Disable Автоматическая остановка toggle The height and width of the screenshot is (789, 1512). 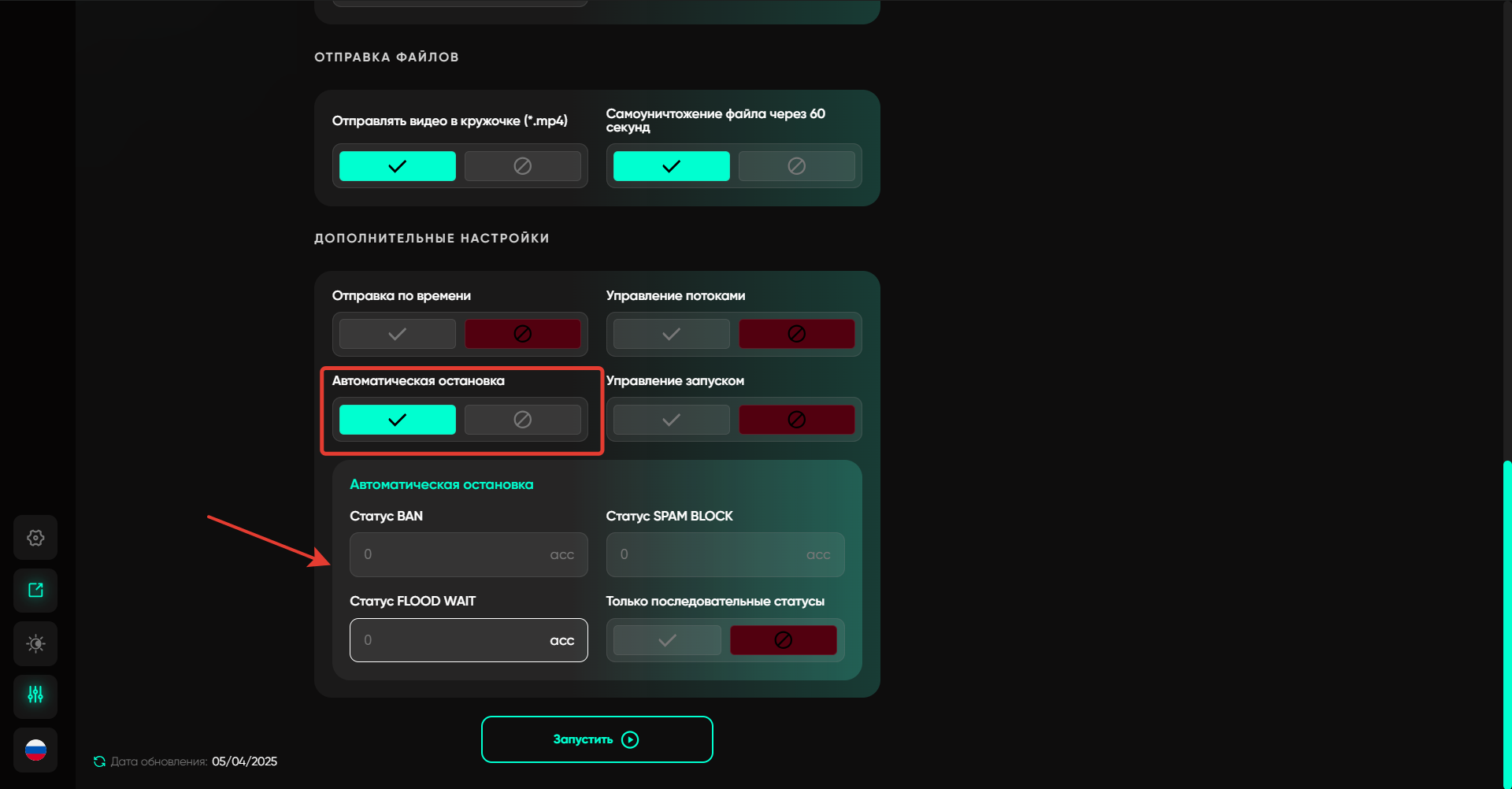(522, 420)
